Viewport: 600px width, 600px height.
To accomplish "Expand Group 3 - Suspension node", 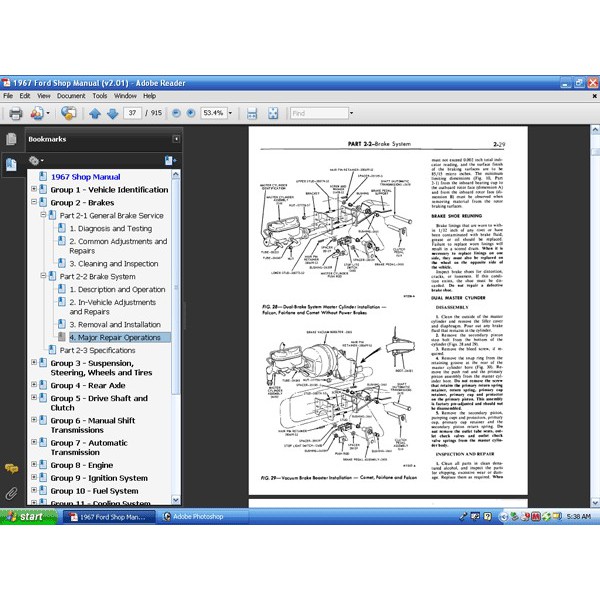I will [34, 362].
